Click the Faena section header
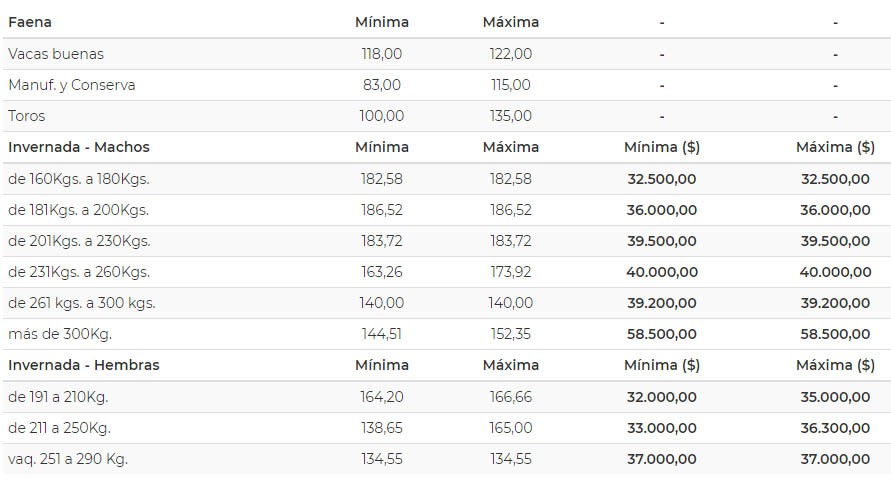891x490 pixels. click(x=30, y=22)
